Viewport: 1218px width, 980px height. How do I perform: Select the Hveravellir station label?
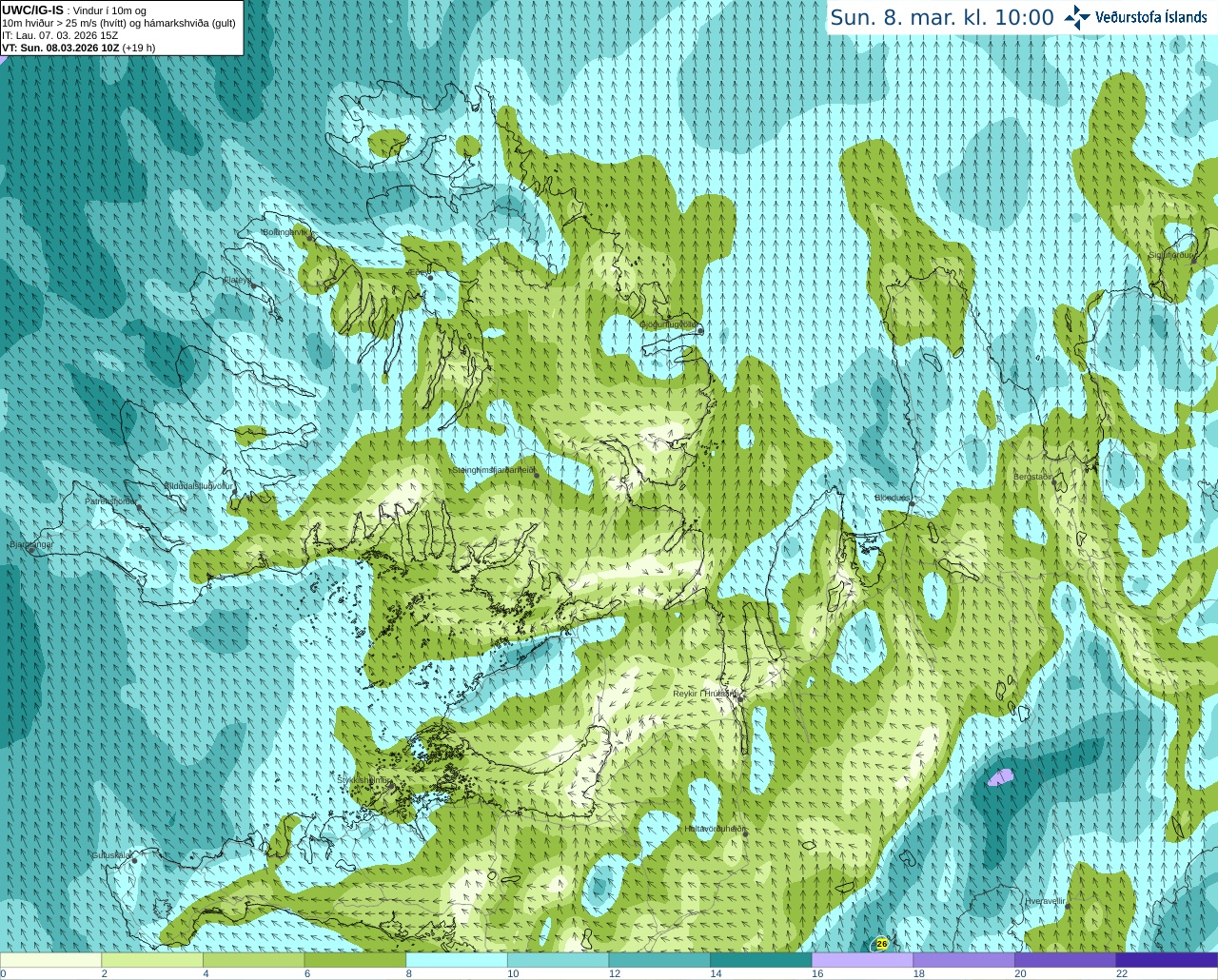pos(1045,900)
